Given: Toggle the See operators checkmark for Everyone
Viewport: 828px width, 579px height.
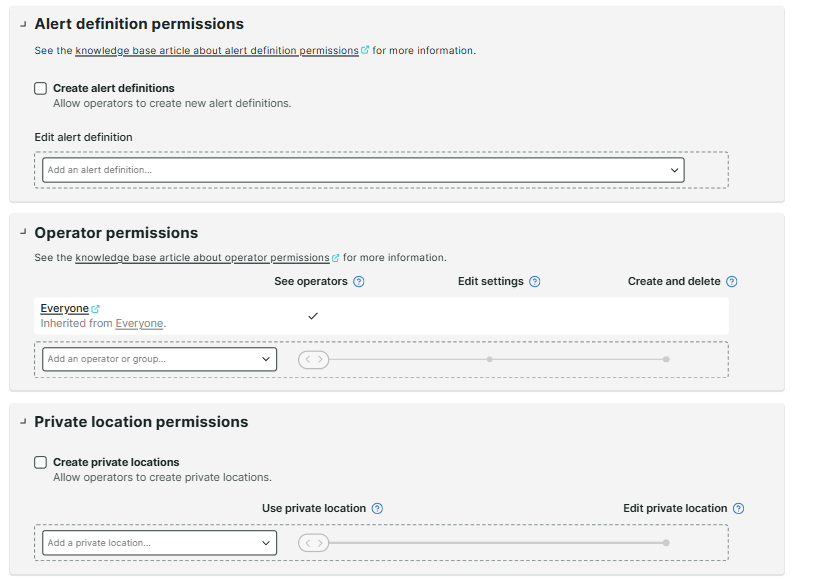Looking at the screenshot, I should tap(313, 315).
